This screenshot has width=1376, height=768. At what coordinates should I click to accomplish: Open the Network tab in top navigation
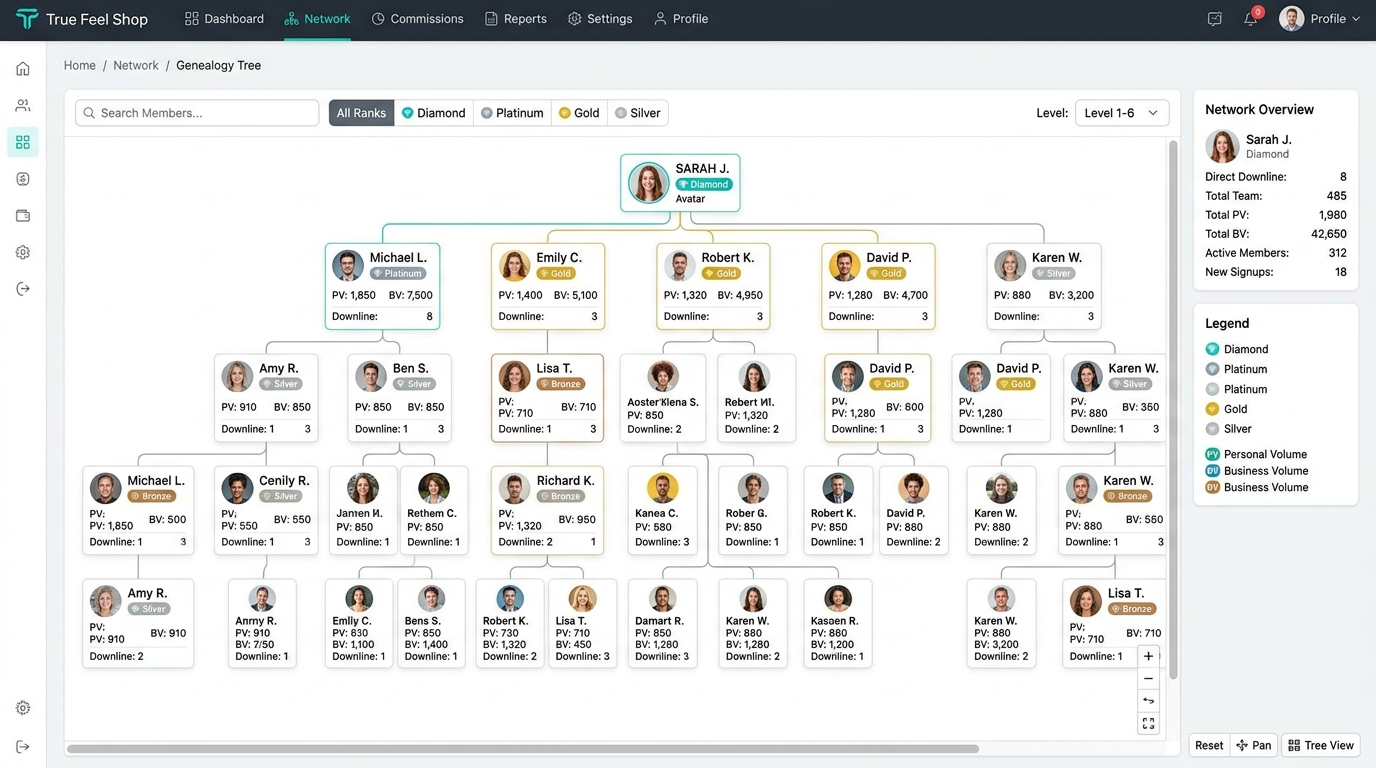pos(317,19)
